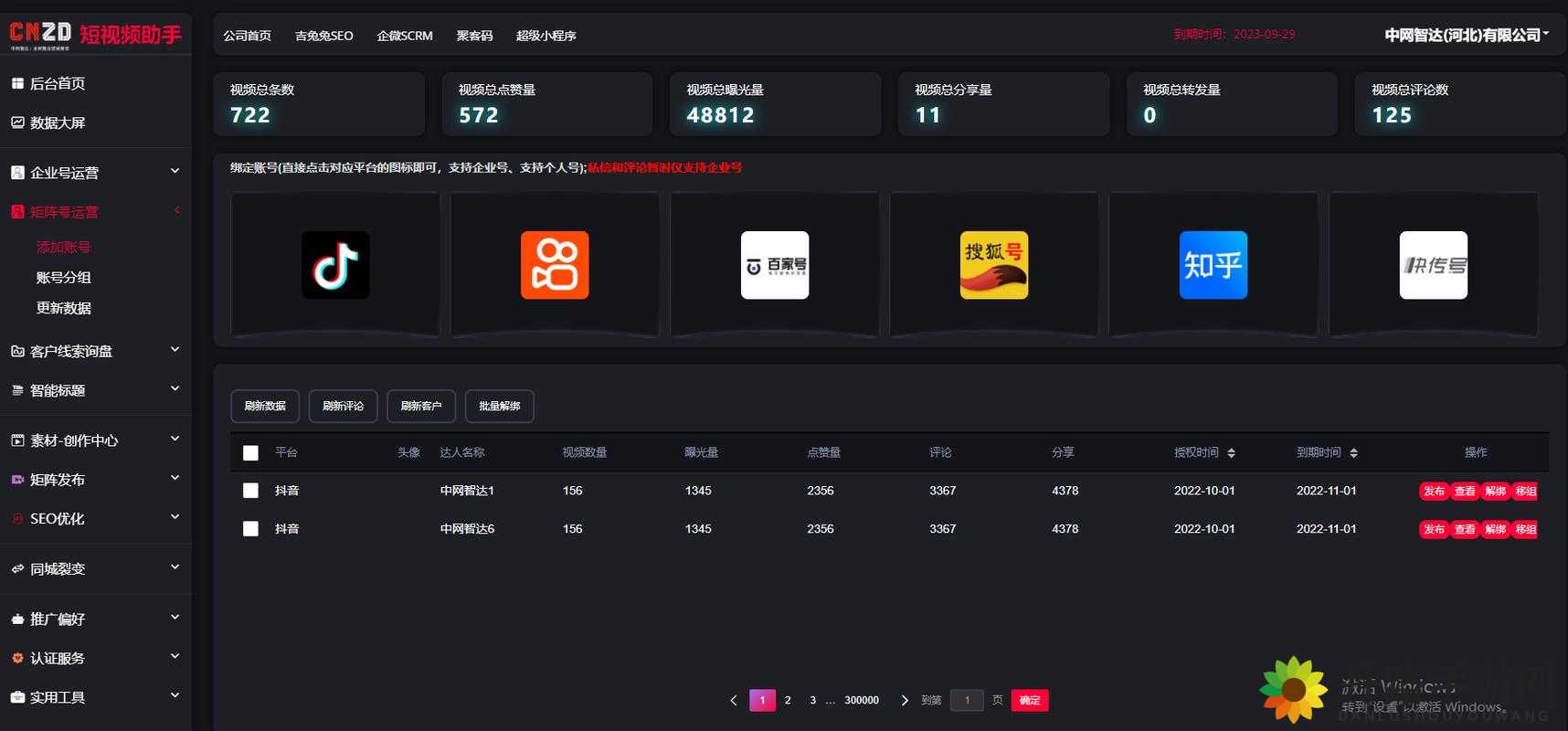Image resolution: width=1568 pixels, height=731 pixels.
Task: Click the 刷新数据 button
Action: tap(265, 406)
